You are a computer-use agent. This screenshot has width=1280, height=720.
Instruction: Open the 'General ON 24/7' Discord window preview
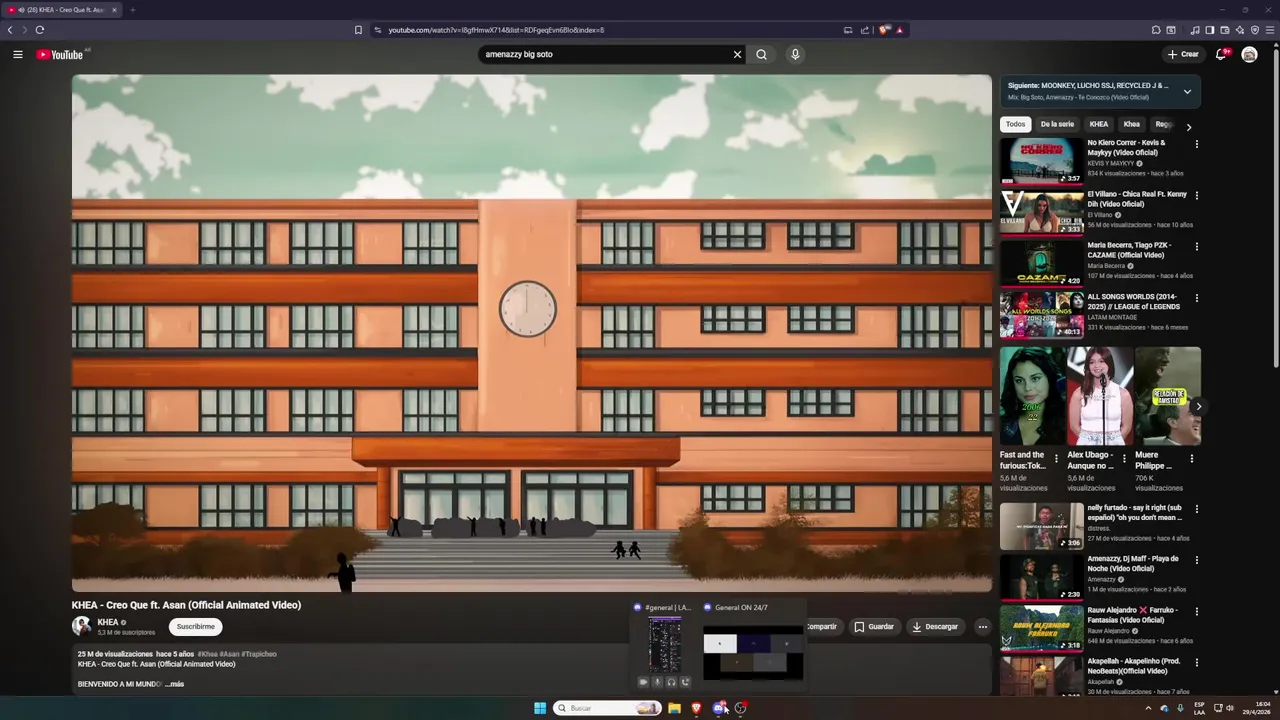pos(753,651)
